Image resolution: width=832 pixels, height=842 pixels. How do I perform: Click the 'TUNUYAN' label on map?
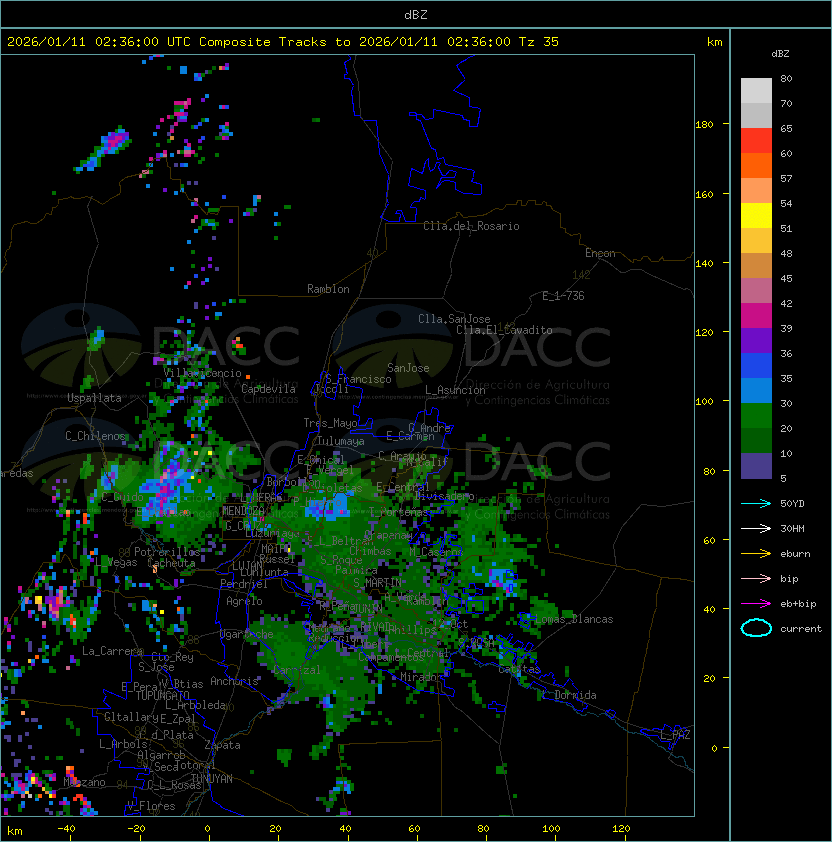point(212,779)
